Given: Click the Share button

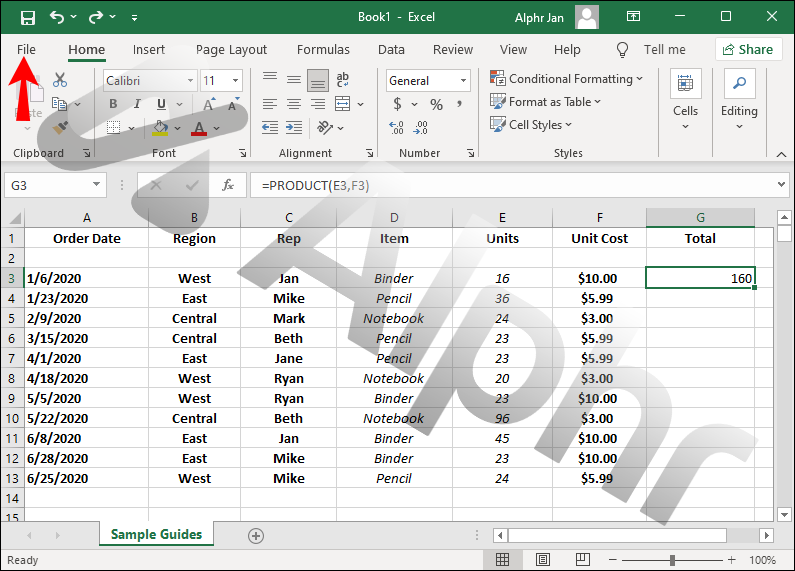Looking at the screenshot, I should point(748,49).
